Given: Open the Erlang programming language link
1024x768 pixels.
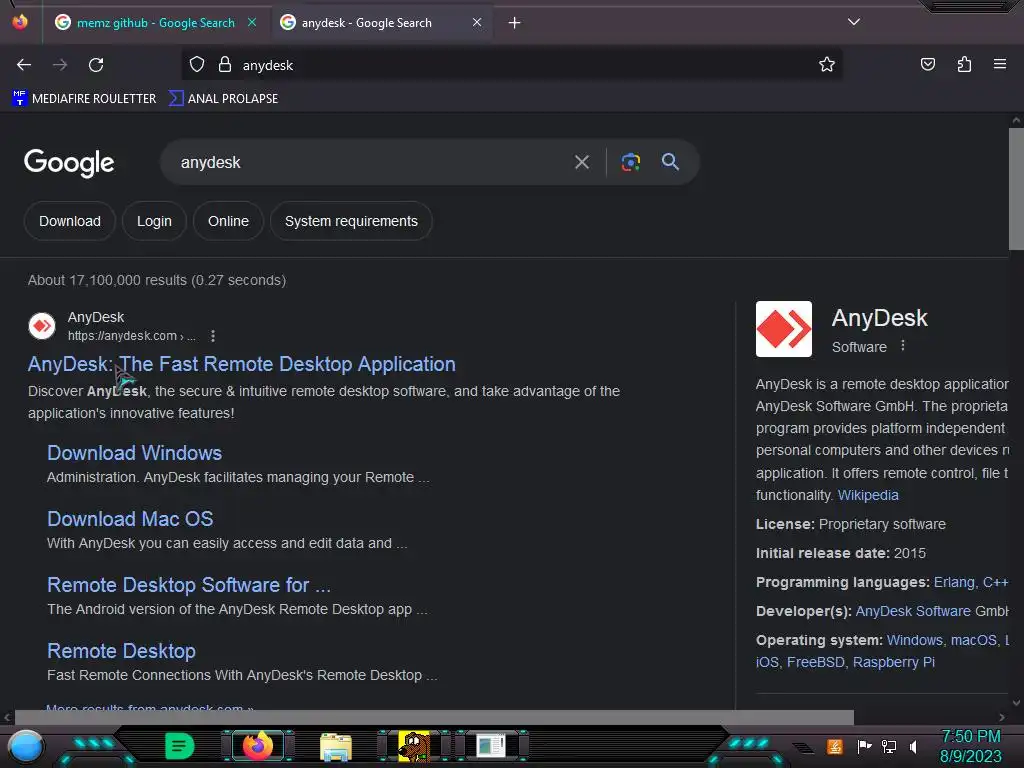Looking at the screenshot, I should pyautogui.click(x=954, y=582).
